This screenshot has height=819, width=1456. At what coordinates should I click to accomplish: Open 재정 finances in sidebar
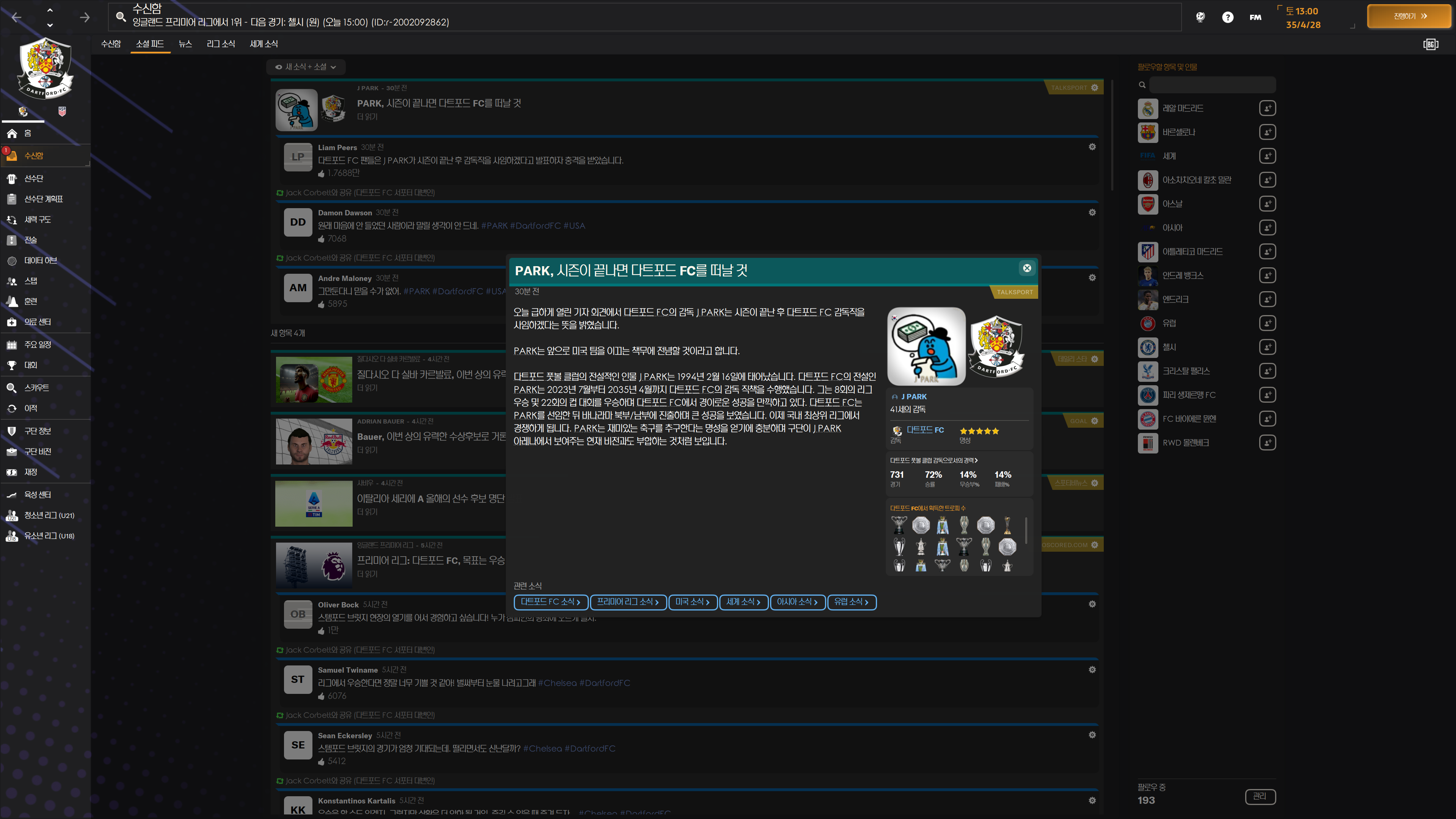tap(45, 472)
